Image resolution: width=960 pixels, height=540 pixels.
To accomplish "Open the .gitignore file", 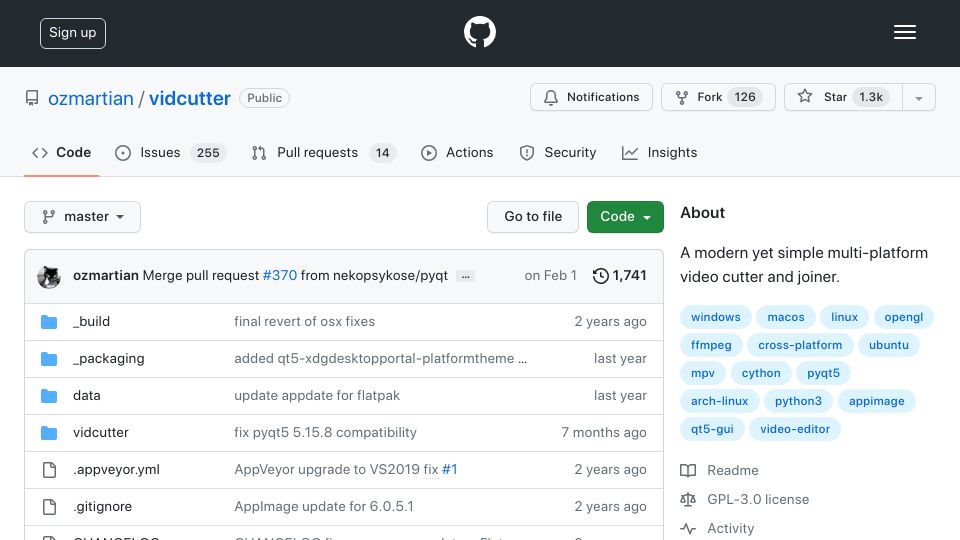I will (x=102, y=507).
